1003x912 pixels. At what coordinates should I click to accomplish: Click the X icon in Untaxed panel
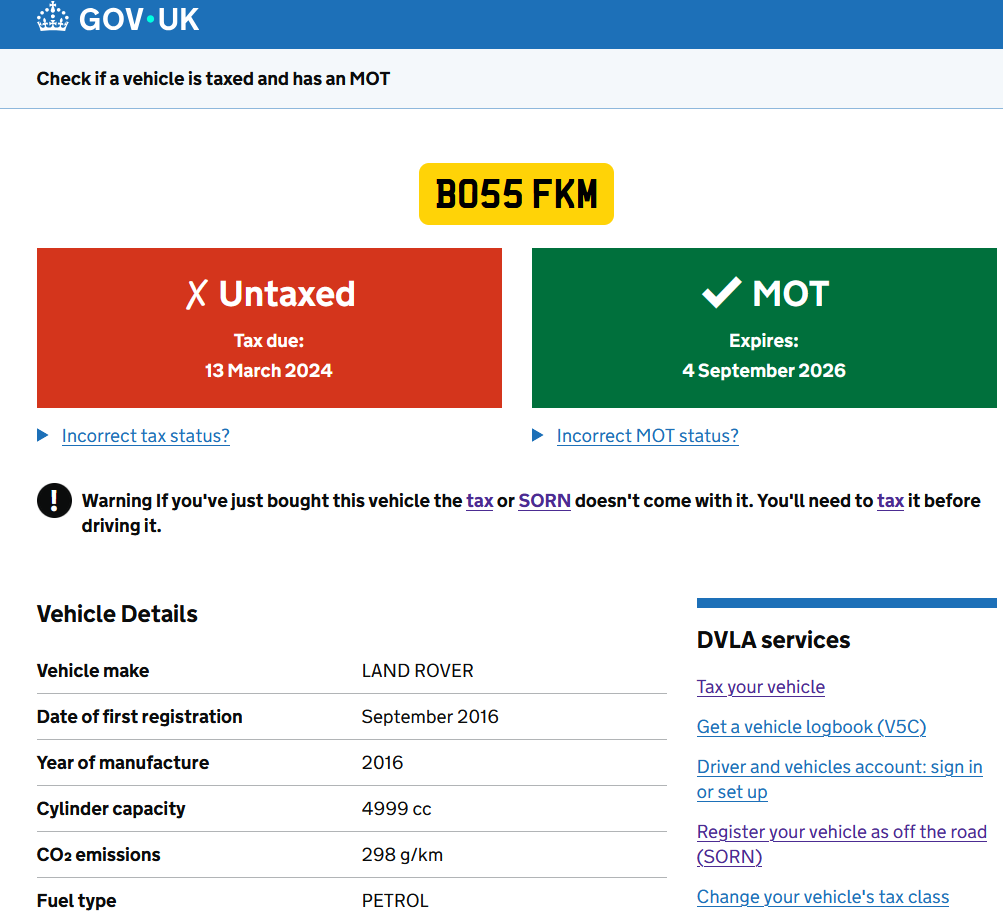coord(197,294)
